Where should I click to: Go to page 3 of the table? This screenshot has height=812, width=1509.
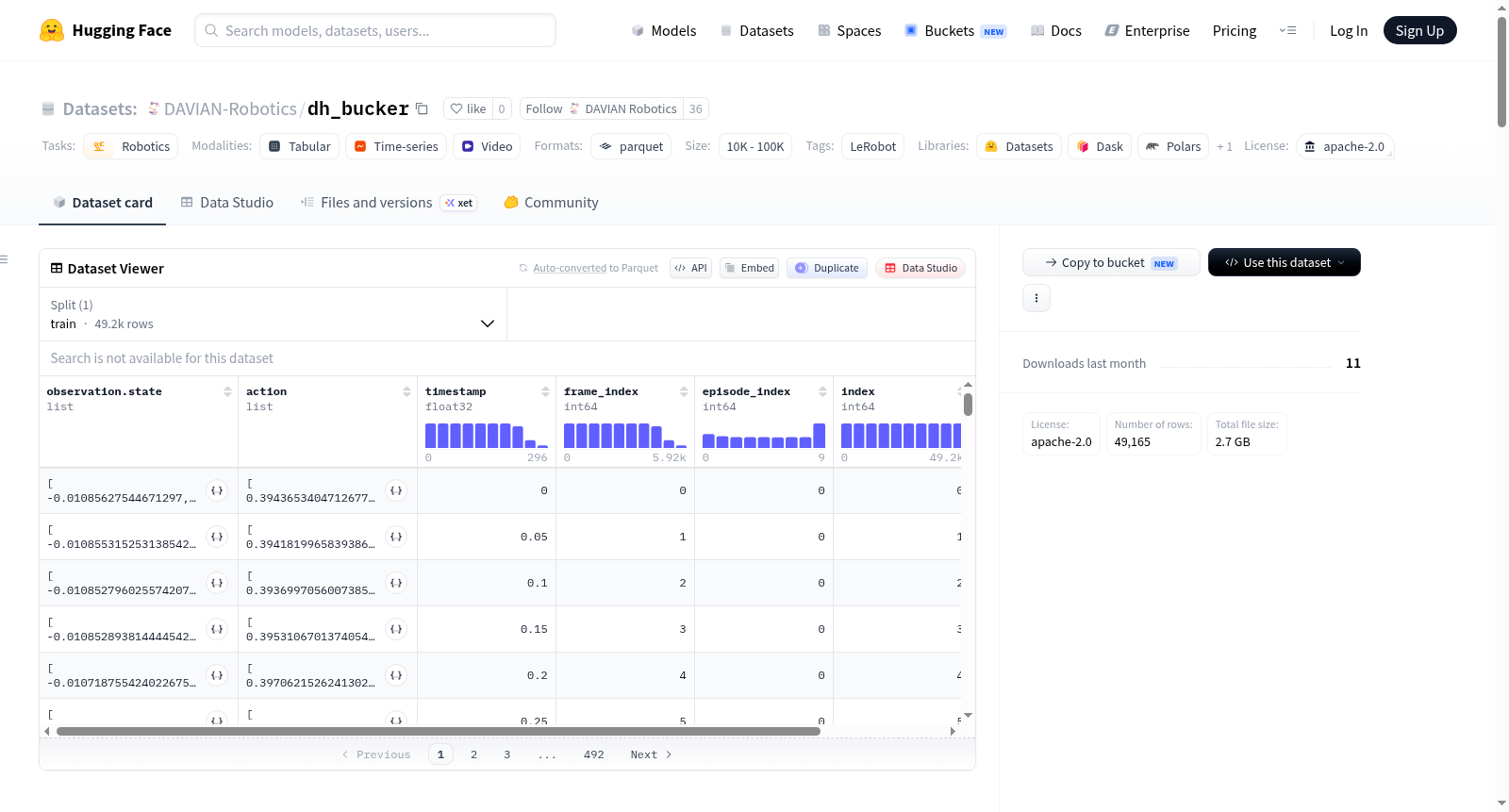tap(507, 754)
